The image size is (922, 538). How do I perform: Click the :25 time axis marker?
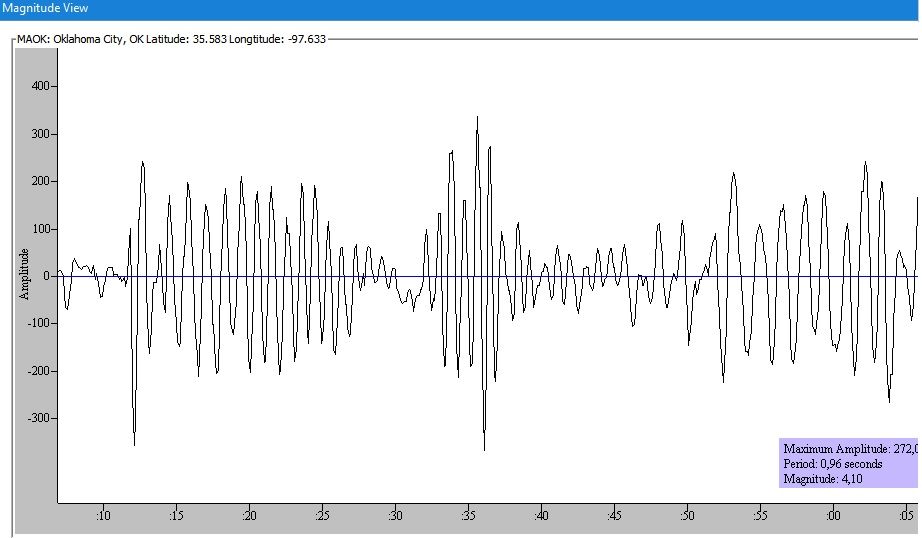(x=322, y=516)
